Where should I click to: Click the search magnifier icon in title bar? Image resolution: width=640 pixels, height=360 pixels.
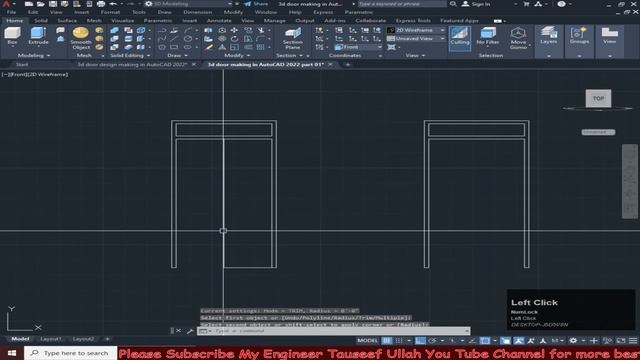(x=453, y=4)
